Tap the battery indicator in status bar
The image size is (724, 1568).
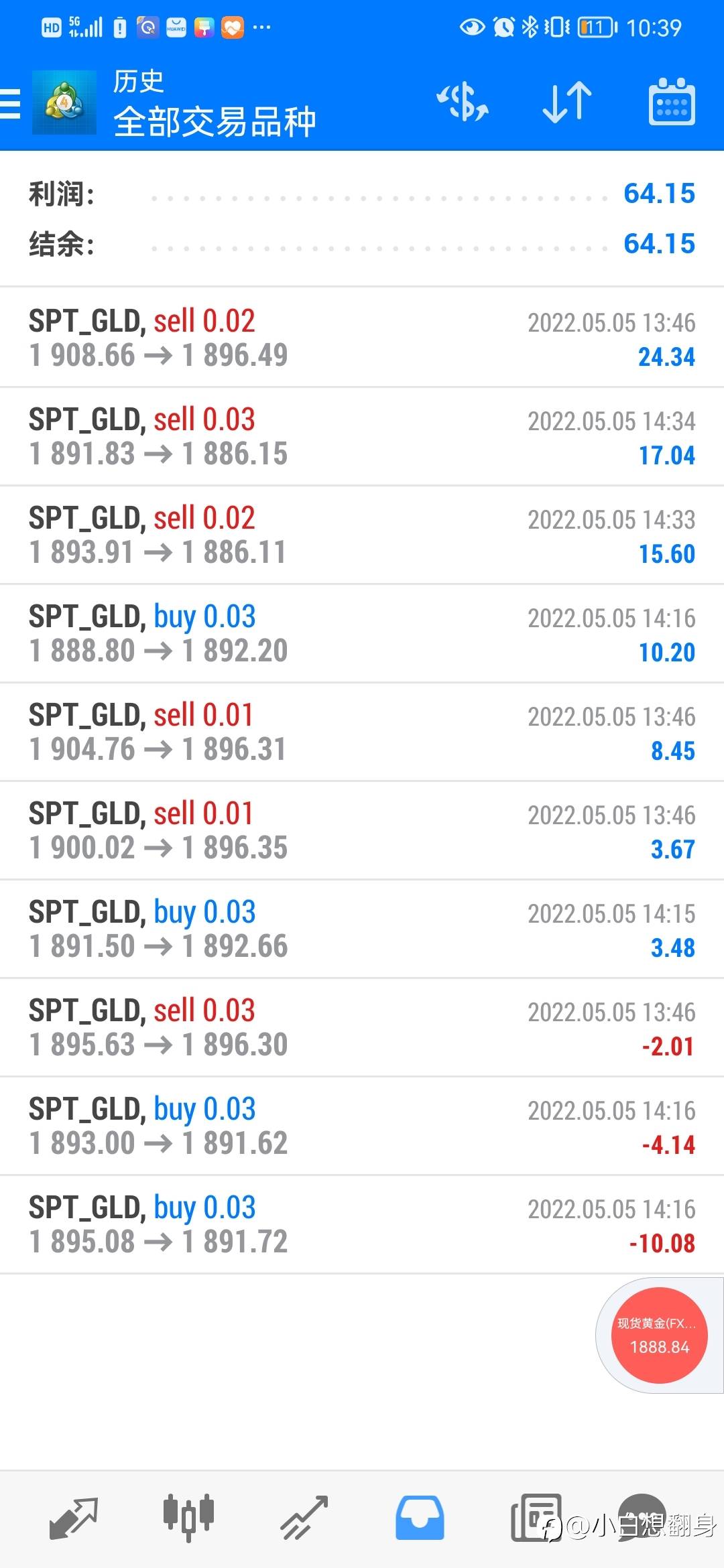597,27
